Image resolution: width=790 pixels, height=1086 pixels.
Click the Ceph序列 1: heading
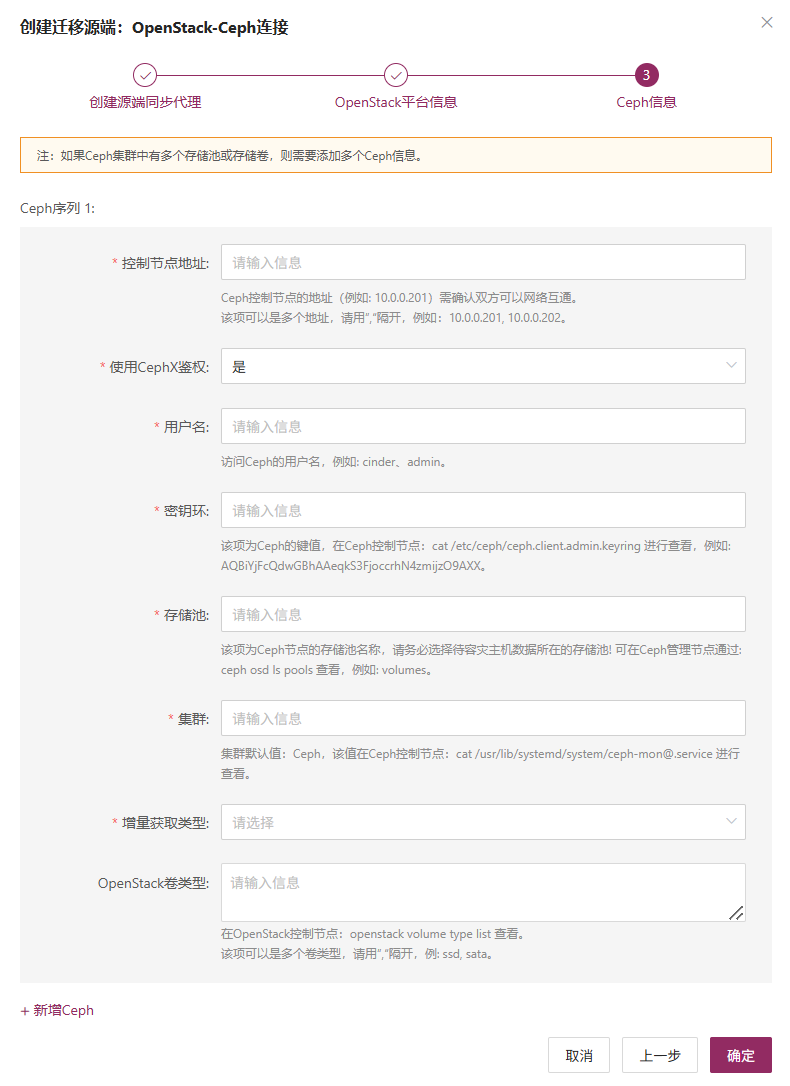(57, 208)
